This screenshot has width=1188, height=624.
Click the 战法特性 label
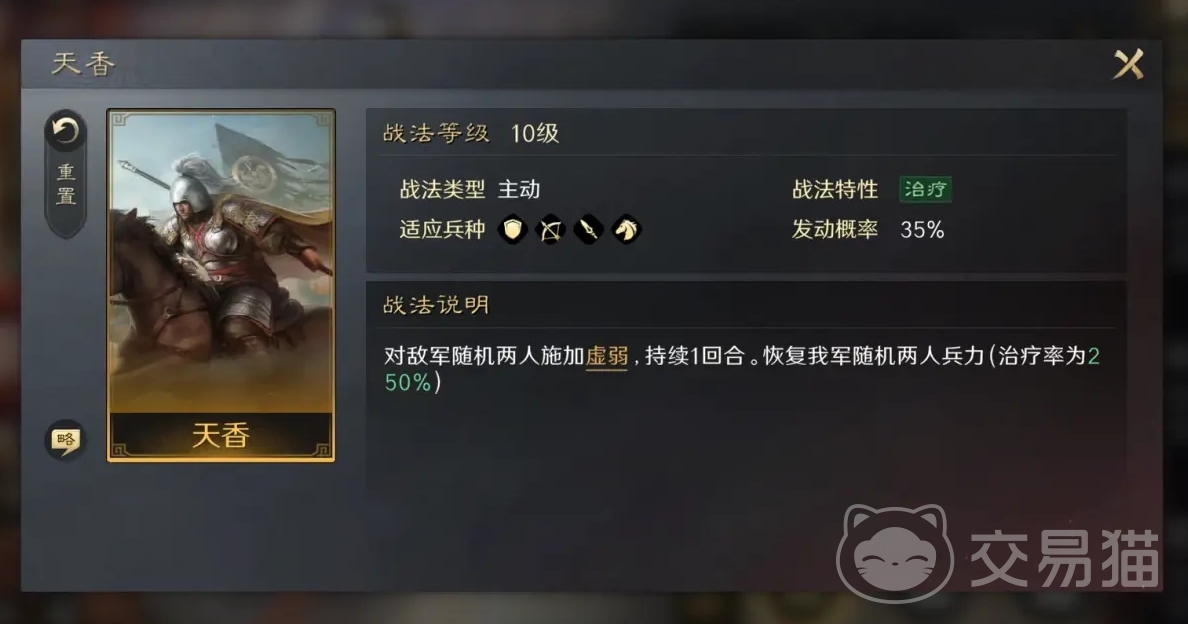point(835,189)
